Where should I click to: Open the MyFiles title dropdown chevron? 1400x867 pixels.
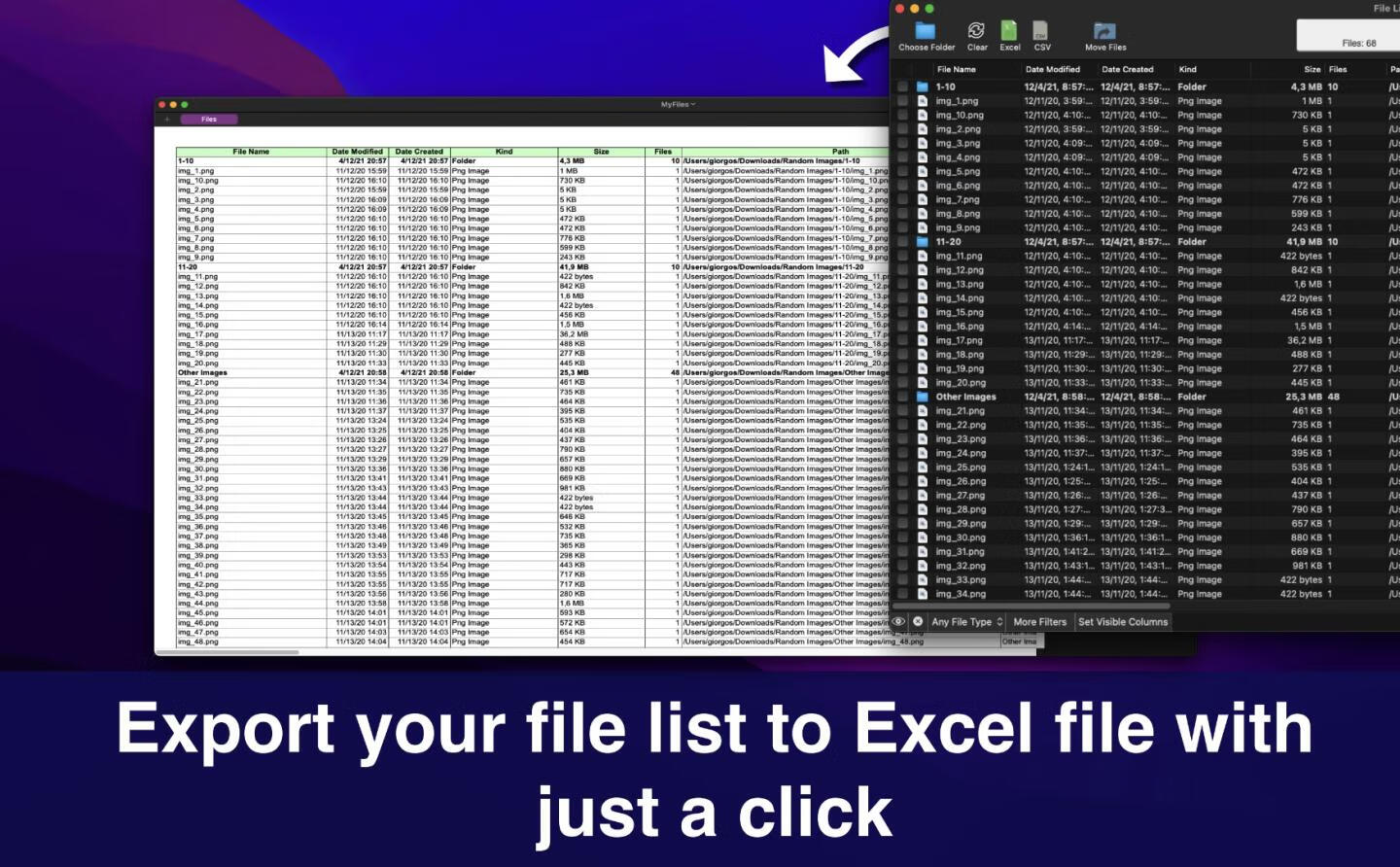[x=693, y=105]
